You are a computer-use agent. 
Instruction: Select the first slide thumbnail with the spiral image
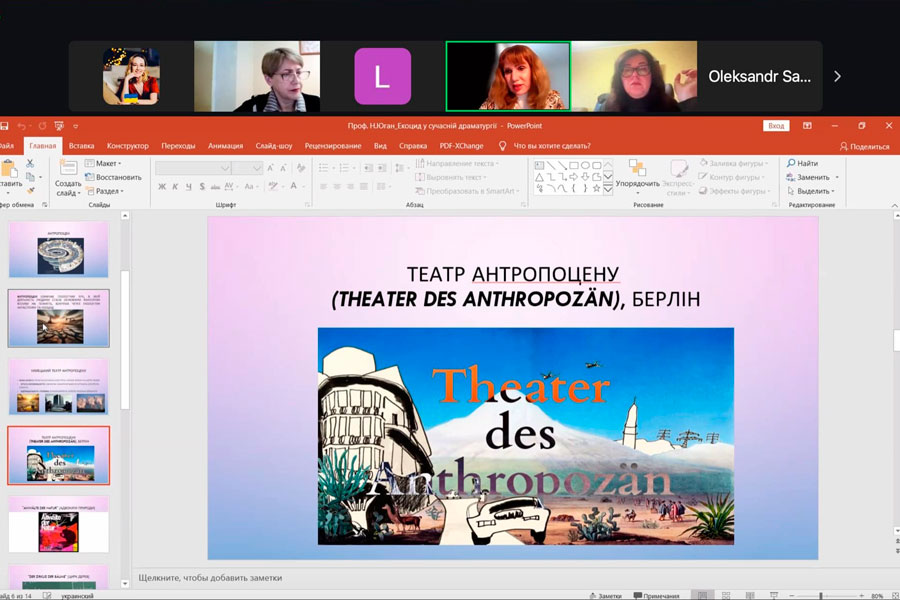[x=58, y=250]
